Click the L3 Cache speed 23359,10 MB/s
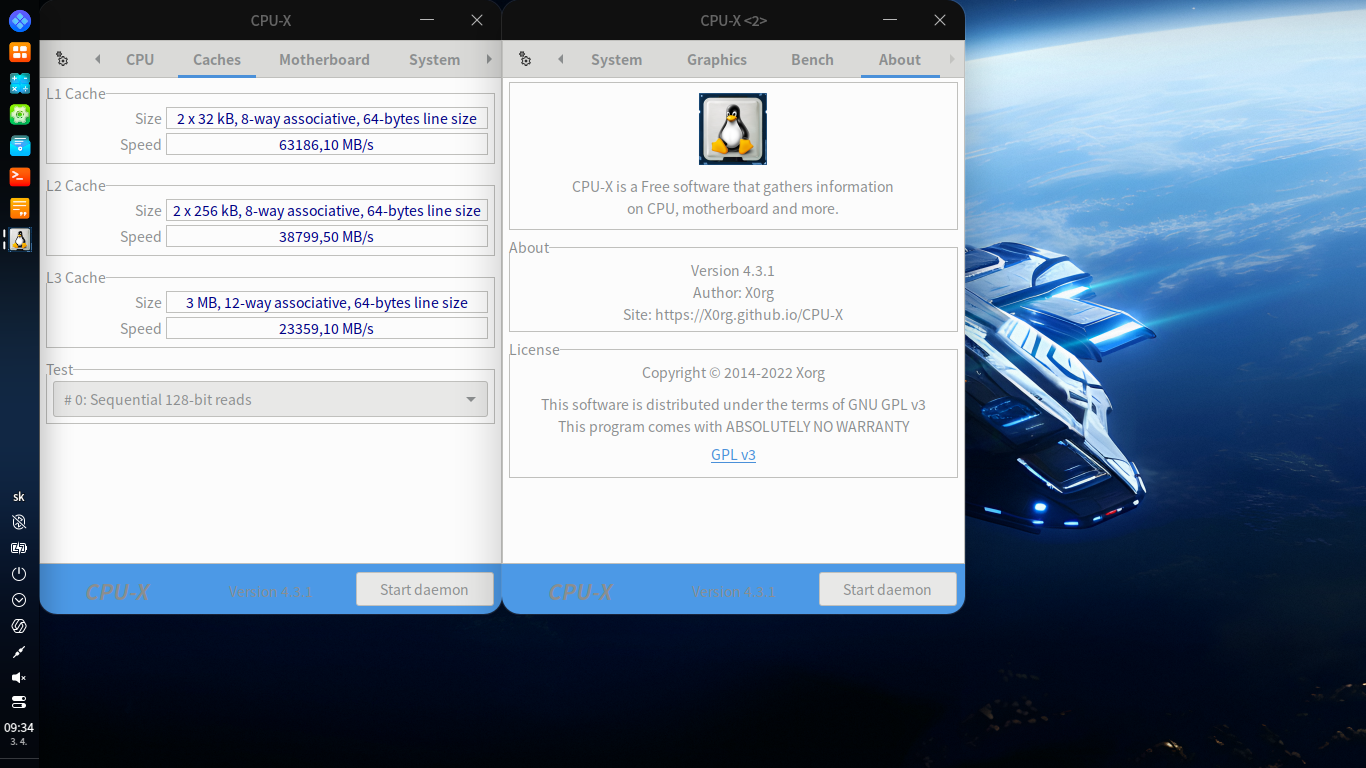This screenshot has width=1366, height=768. 327,328
